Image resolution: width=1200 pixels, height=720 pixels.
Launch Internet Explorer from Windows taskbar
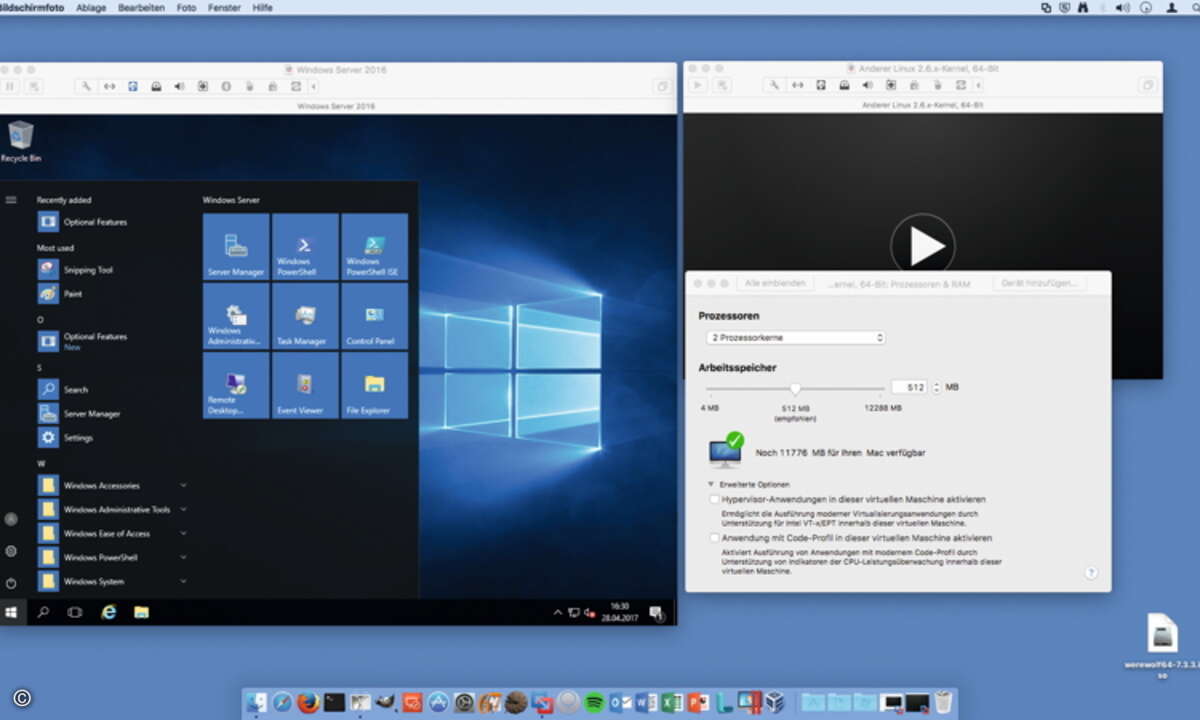point(108,612)
